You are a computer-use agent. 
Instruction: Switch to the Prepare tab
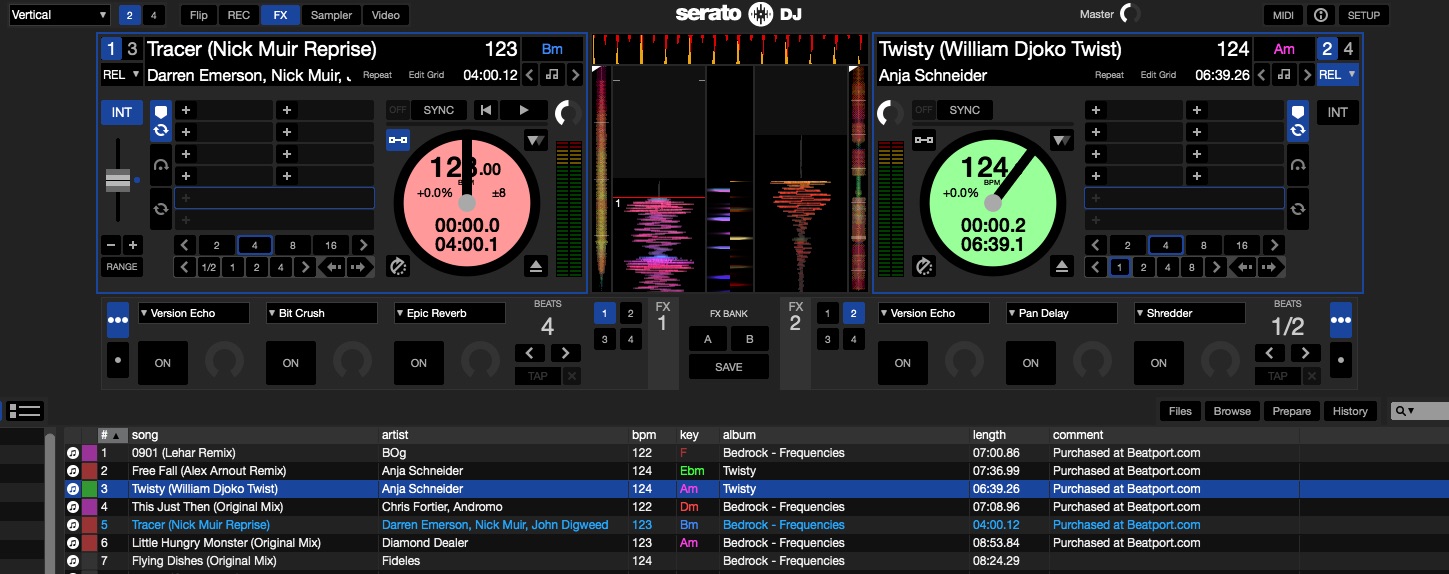[x=1291, y=411]
